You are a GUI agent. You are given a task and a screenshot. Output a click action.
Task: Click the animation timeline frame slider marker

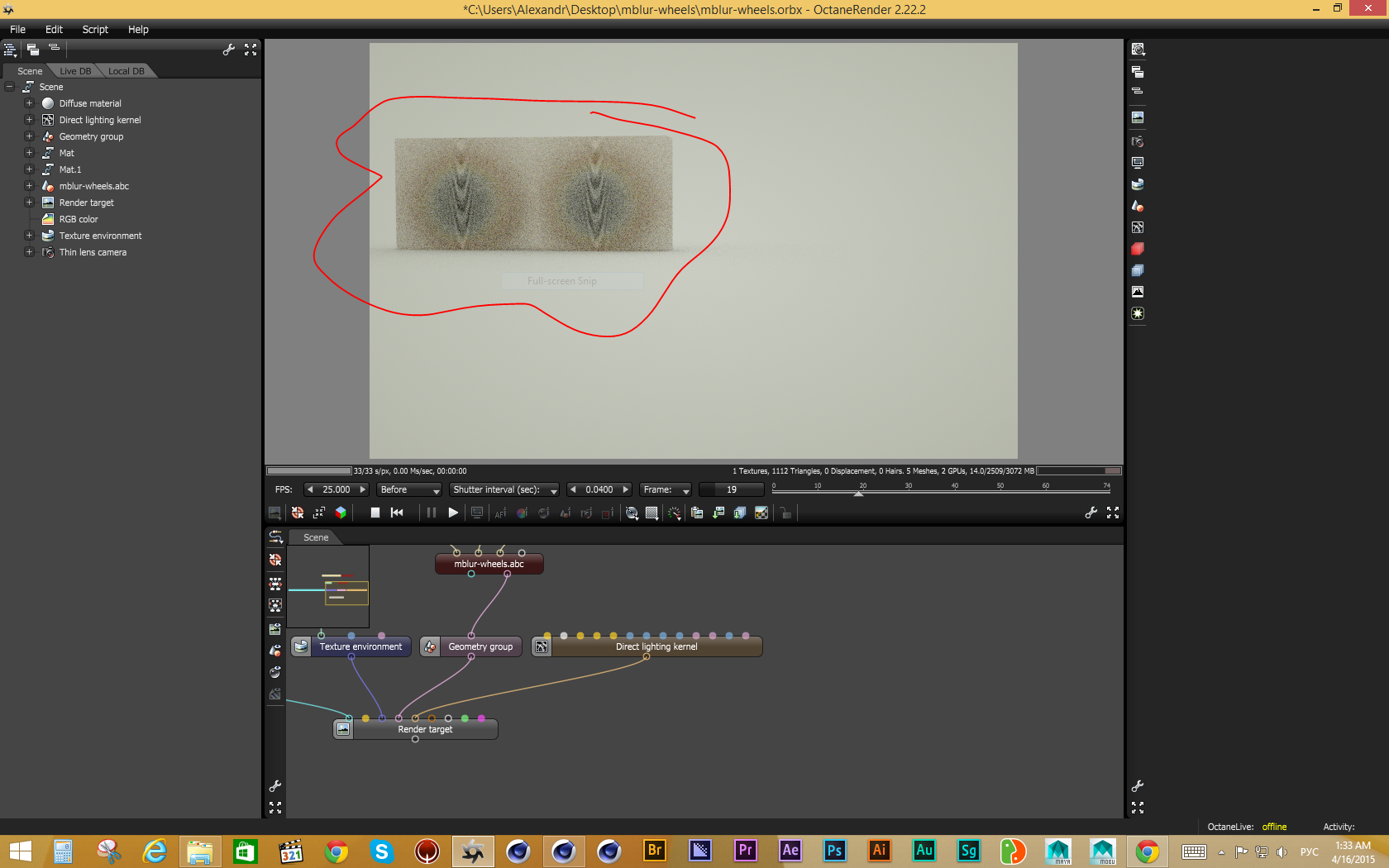tap(858, 494)
